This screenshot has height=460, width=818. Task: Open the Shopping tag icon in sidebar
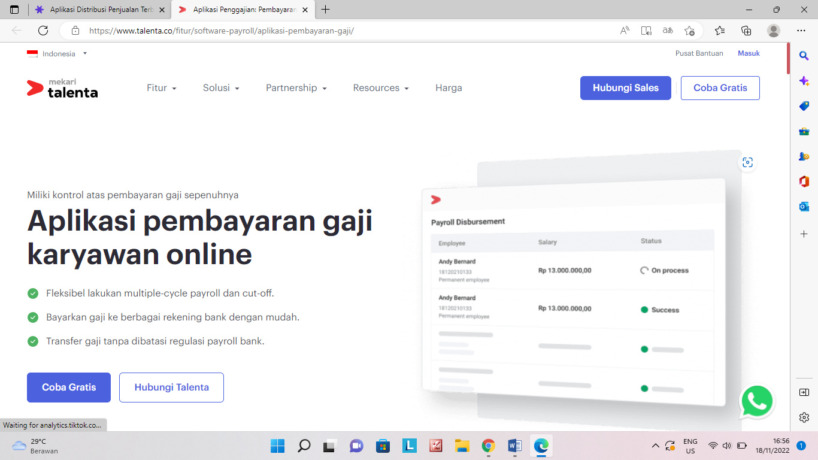coord(804,106)
